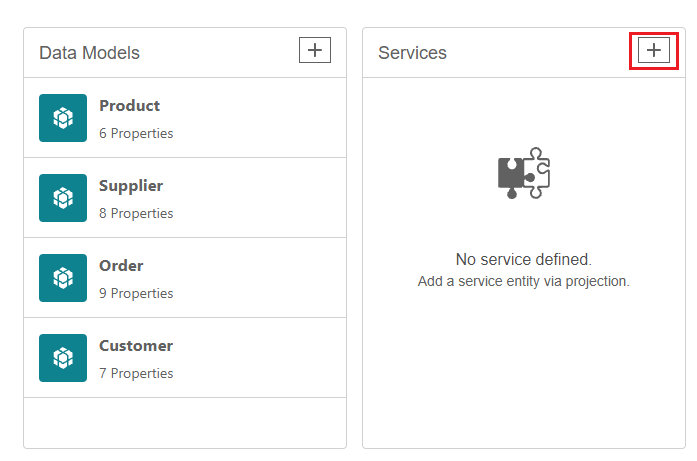This screenshot has height=461, width=697.
Task: Click the empty row below the Customer entity
Action: (x=185, y=423)
